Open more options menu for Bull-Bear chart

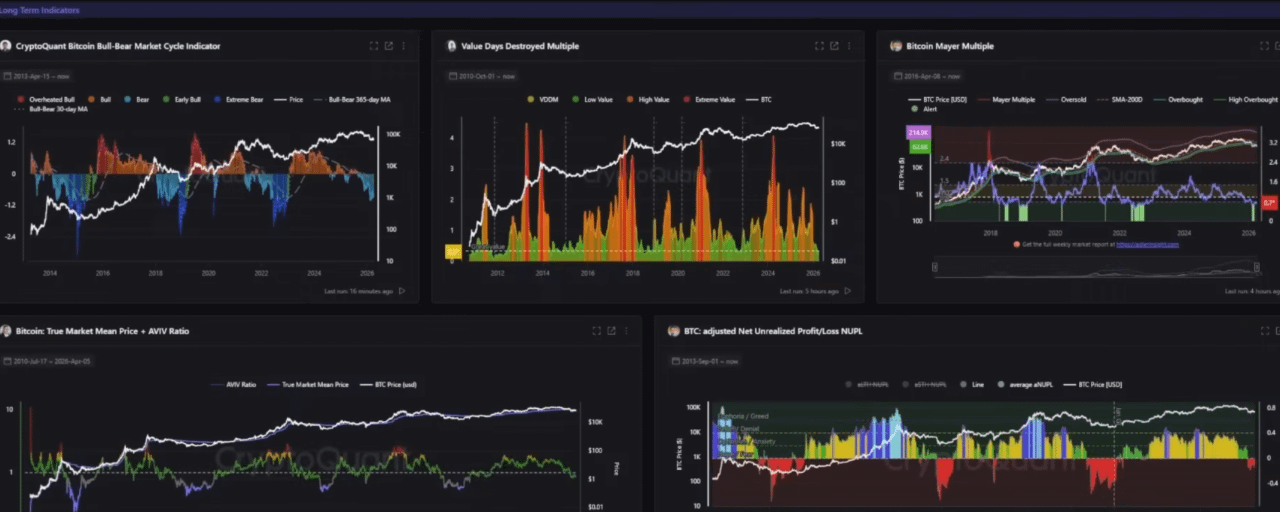point(404,46)
